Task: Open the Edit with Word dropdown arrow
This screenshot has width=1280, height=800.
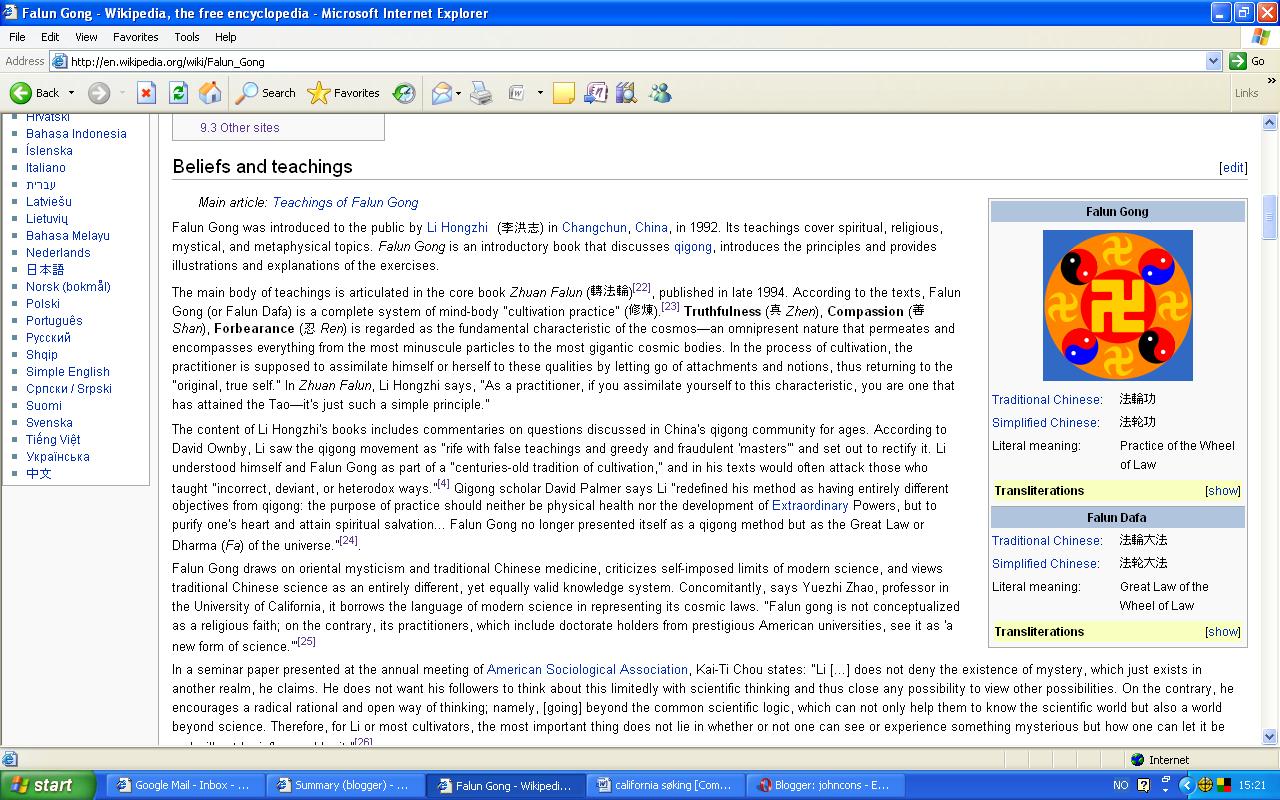Action: point(540,93)
